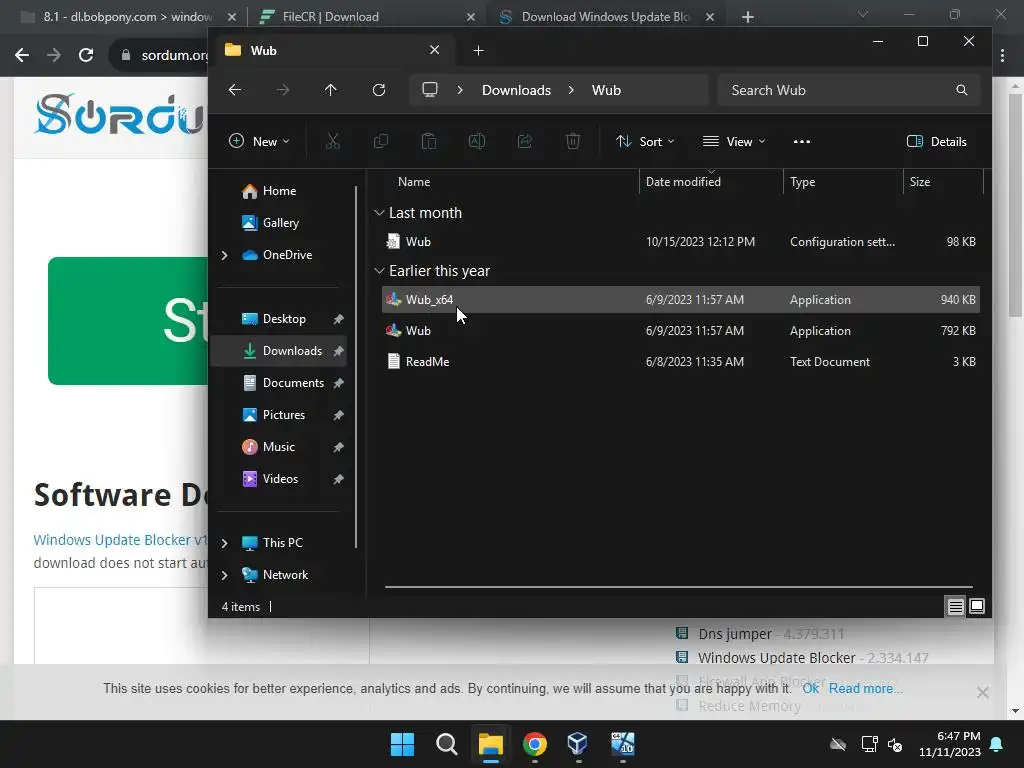Image resolution: width=1024 pixels, height=768 pixels.
Task: Click Chrome's back arrow button
Action: click(22, 55)
